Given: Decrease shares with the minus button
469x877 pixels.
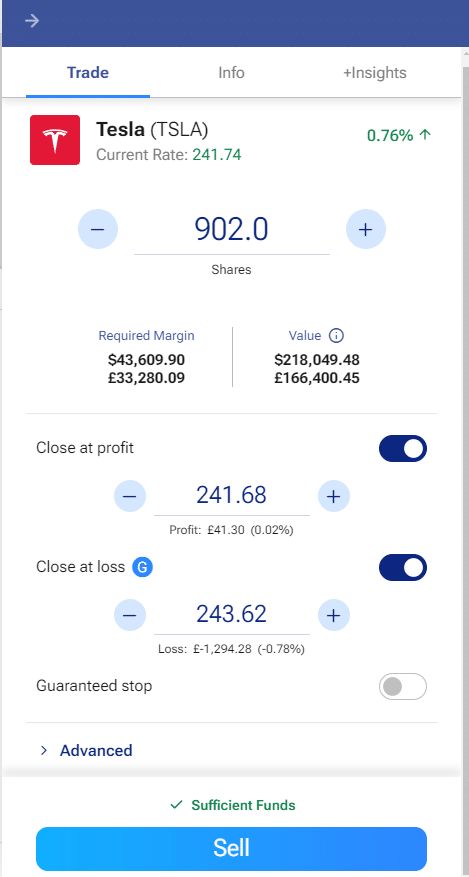Looking at the screenshot, I should (x=98, y=229).
